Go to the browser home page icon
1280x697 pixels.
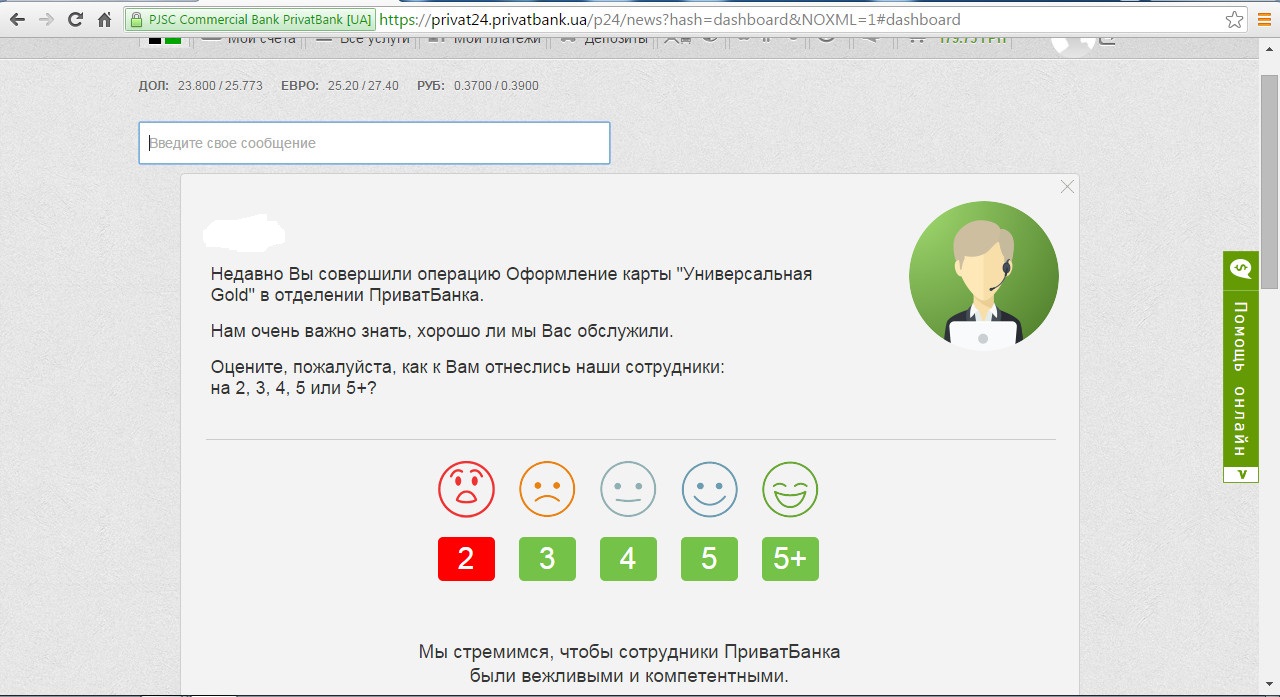click(x=104, y=19)
